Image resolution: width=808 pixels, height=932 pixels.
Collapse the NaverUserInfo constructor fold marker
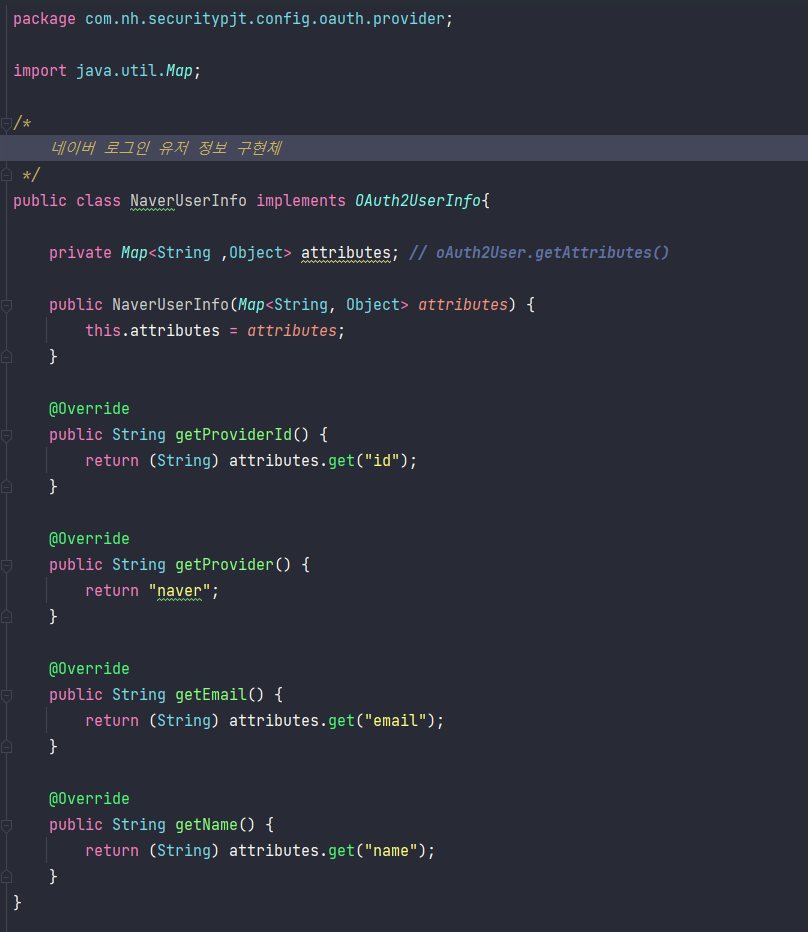pos(7,305)
